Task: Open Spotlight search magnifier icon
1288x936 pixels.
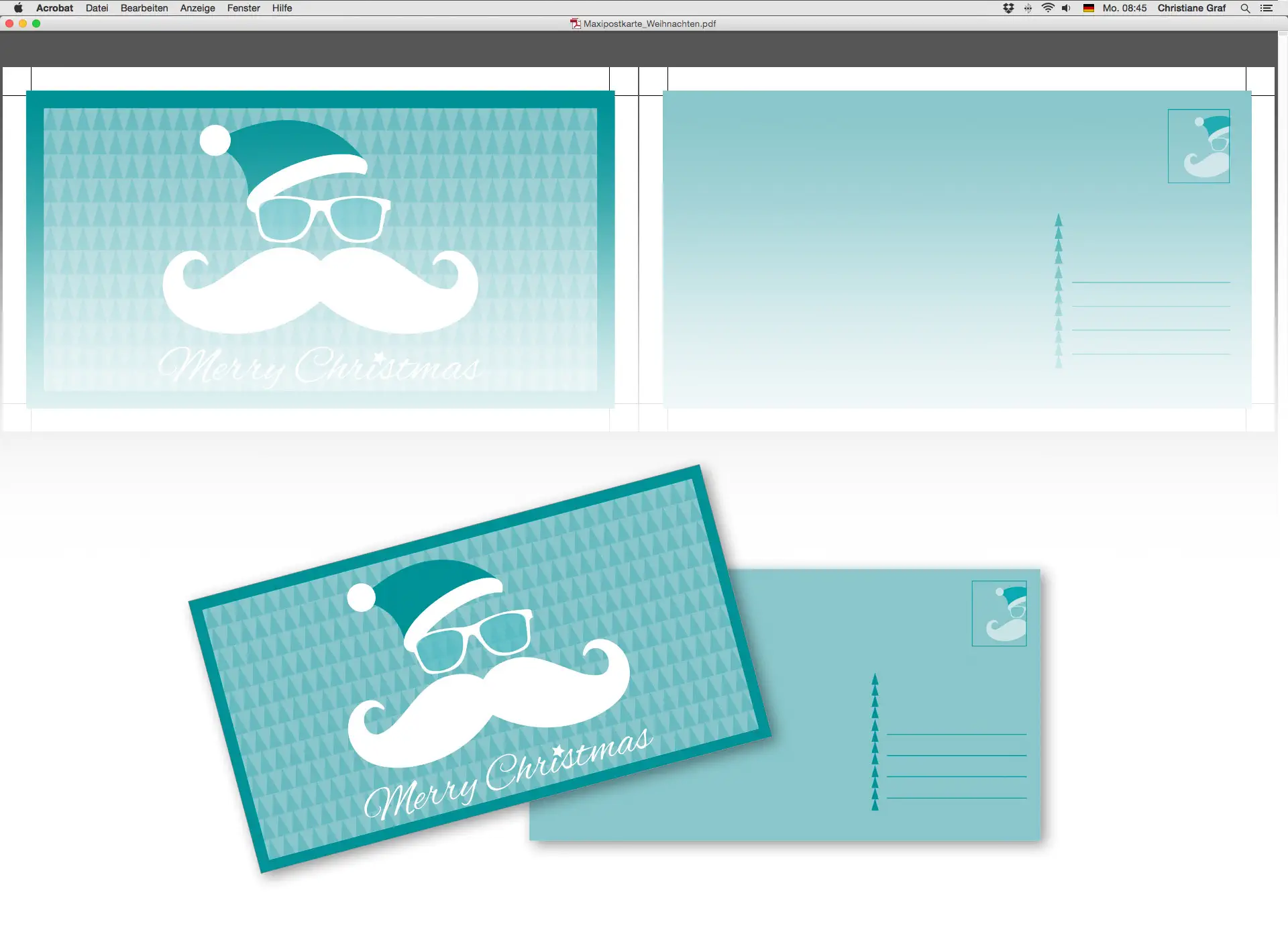Action: click(x=1245, y=8)
